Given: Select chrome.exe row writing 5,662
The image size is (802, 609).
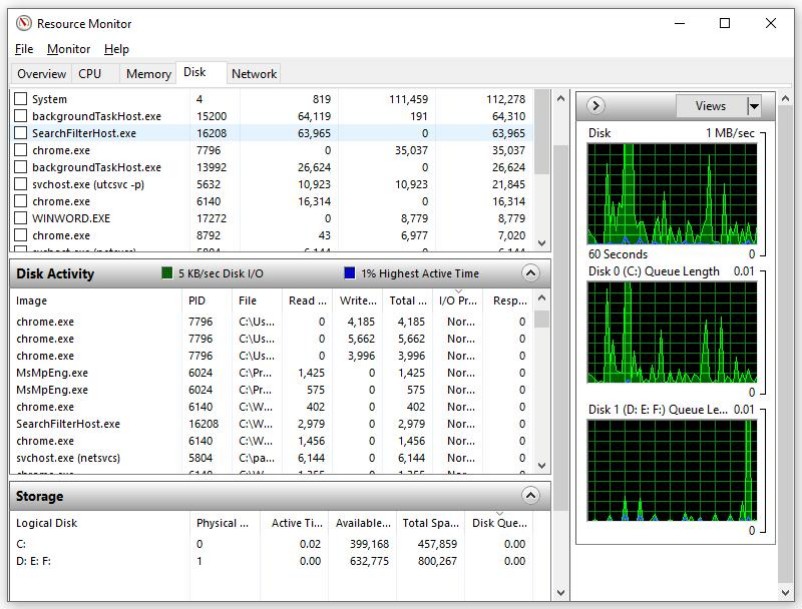Looking at the screenshot, I should pos(272,339).
